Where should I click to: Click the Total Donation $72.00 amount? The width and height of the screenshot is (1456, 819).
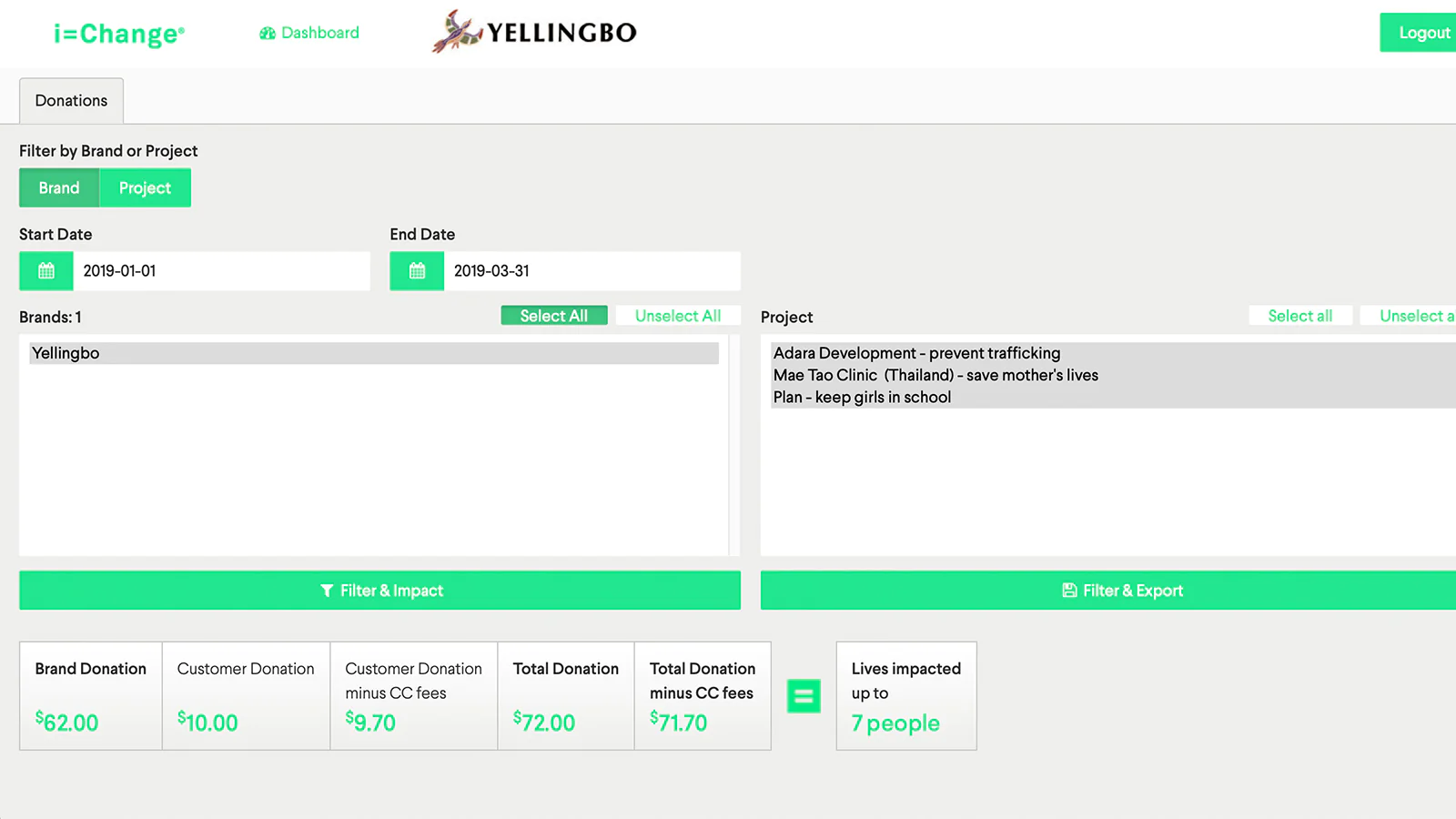coord(544,723)
